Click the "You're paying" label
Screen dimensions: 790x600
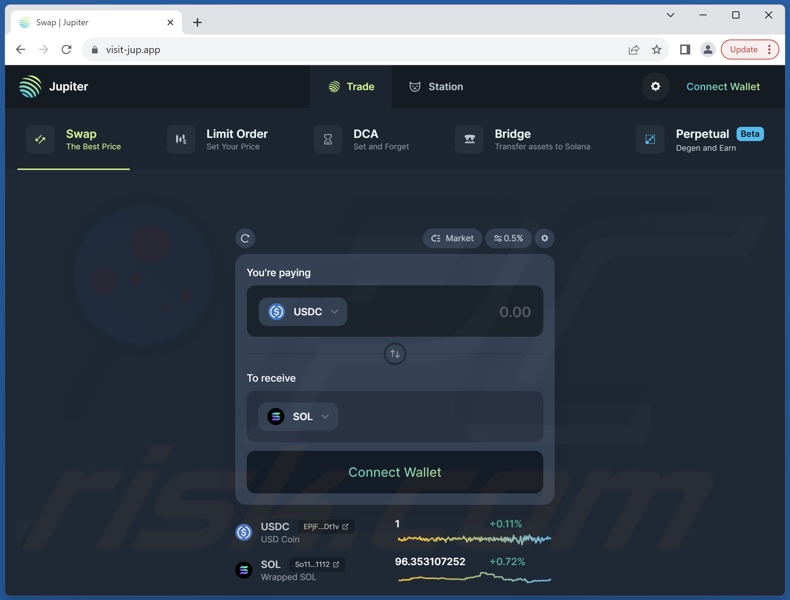pyautogui.click(x=279, y=273)
